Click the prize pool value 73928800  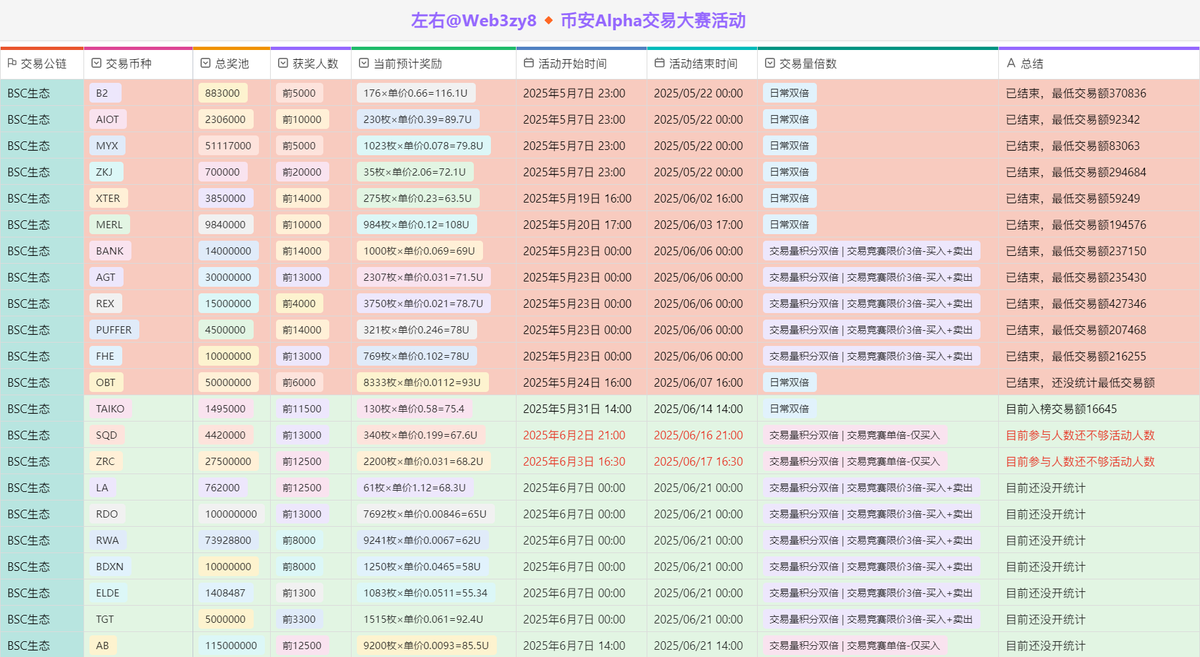[228, 540]
